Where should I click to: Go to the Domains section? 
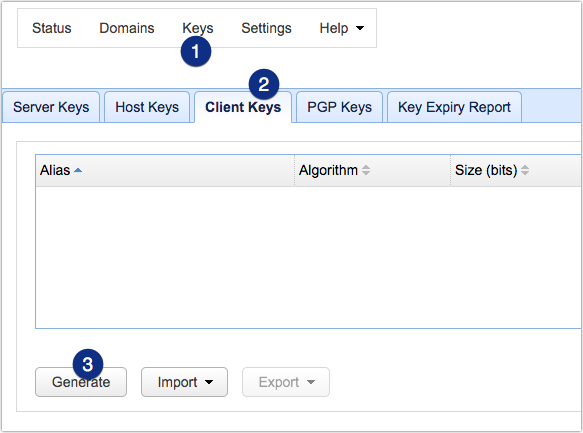pyautogui.click(x=126, y=28)
